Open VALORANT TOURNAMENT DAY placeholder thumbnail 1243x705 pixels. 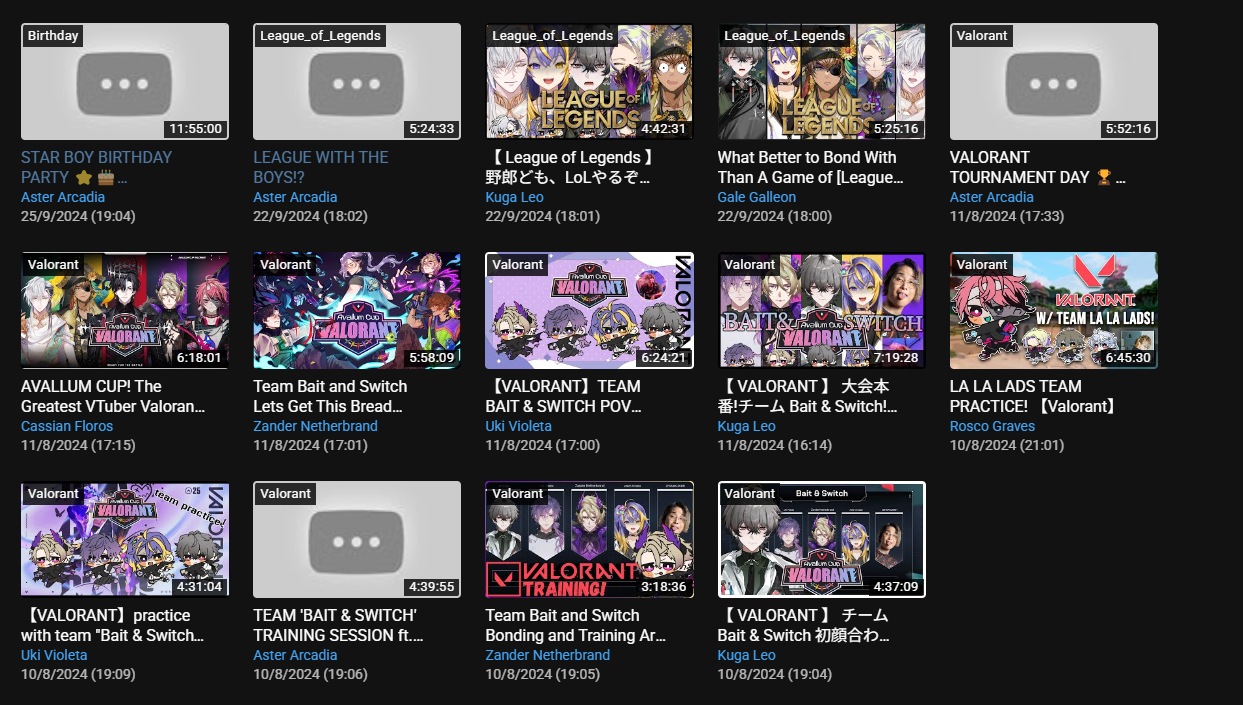tap(1054, 81)
